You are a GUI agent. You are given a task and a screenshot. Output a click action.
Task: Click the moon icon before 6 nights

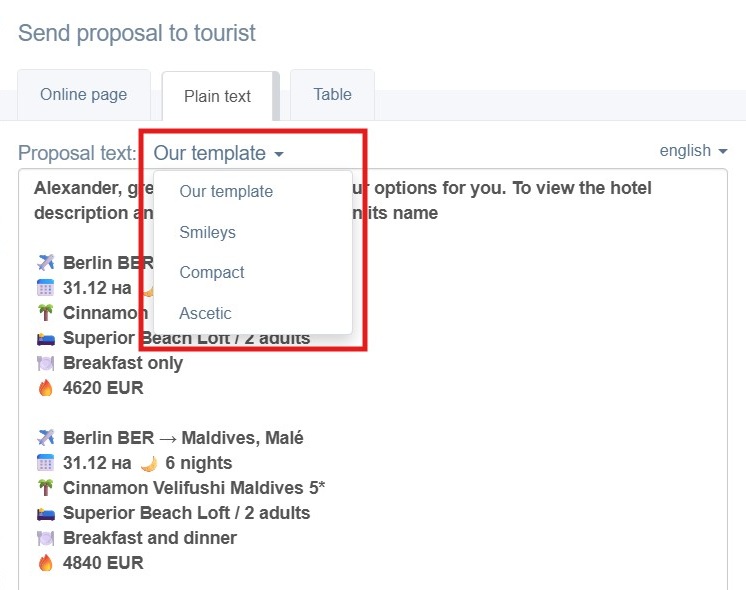149,463
